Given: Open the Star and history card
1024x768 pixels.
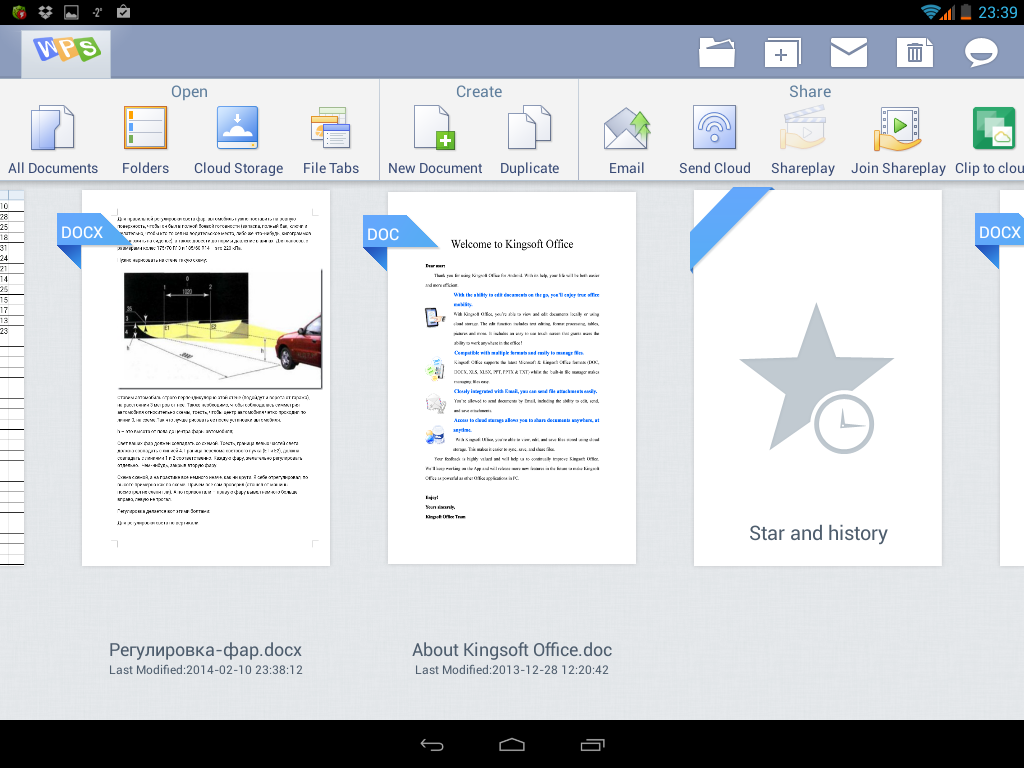Looking at the screenshot, I should 818,378.
